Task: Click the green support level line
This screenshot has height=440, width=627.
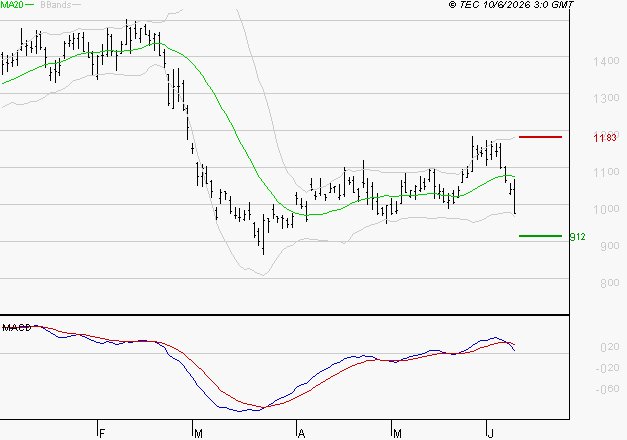Action: [540, 236]
